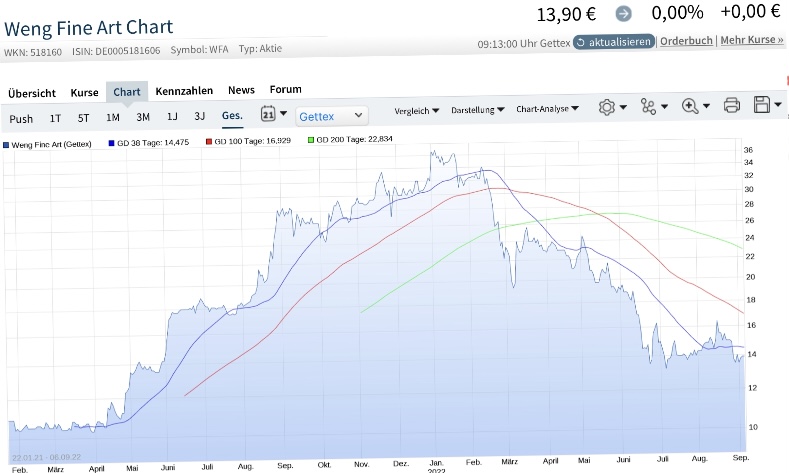The width and height of the screenshot is (789, 473).
Task: Click the chart price peak near 36
Action: (432, 151)
